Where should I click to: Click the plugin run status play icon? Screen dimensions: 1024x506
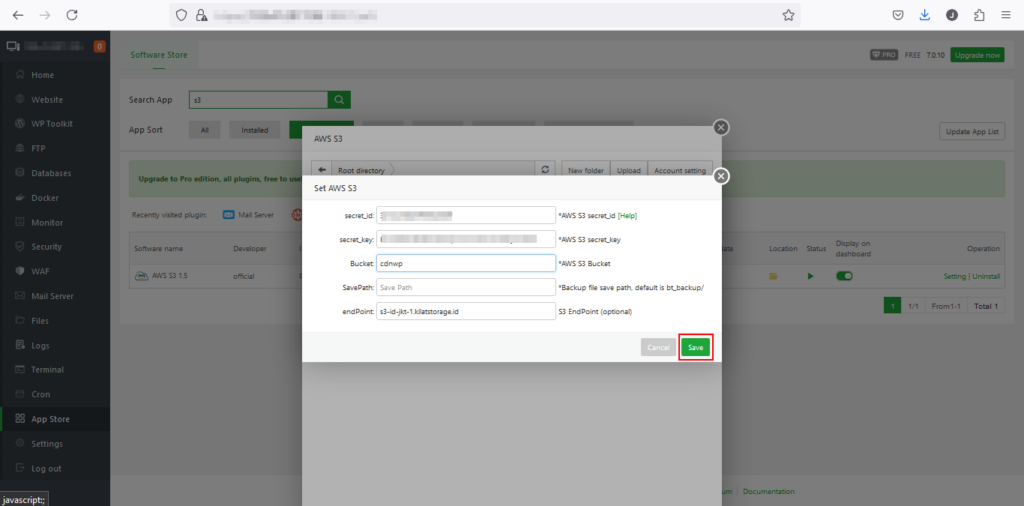tap(811, 276)
